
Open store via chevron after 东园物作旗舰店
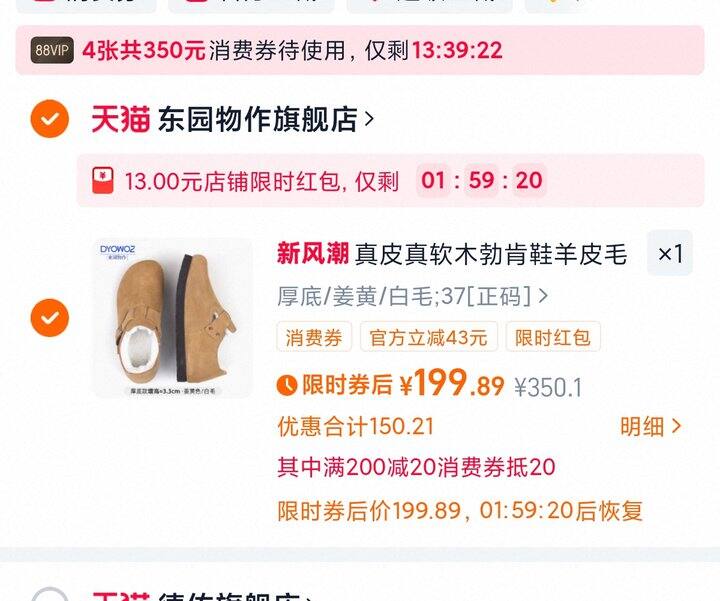[369, 119]
